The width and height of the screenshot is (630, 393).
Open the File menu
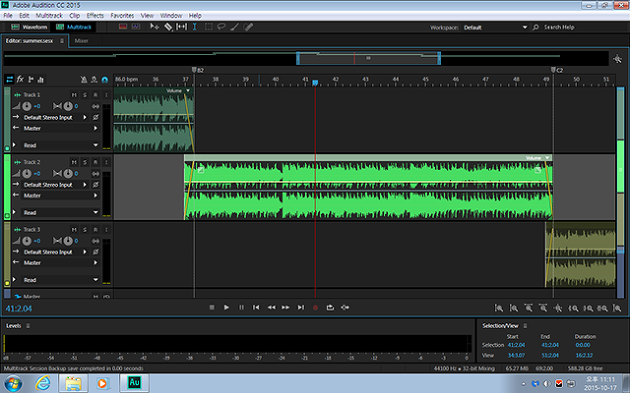tap(8, 16)
